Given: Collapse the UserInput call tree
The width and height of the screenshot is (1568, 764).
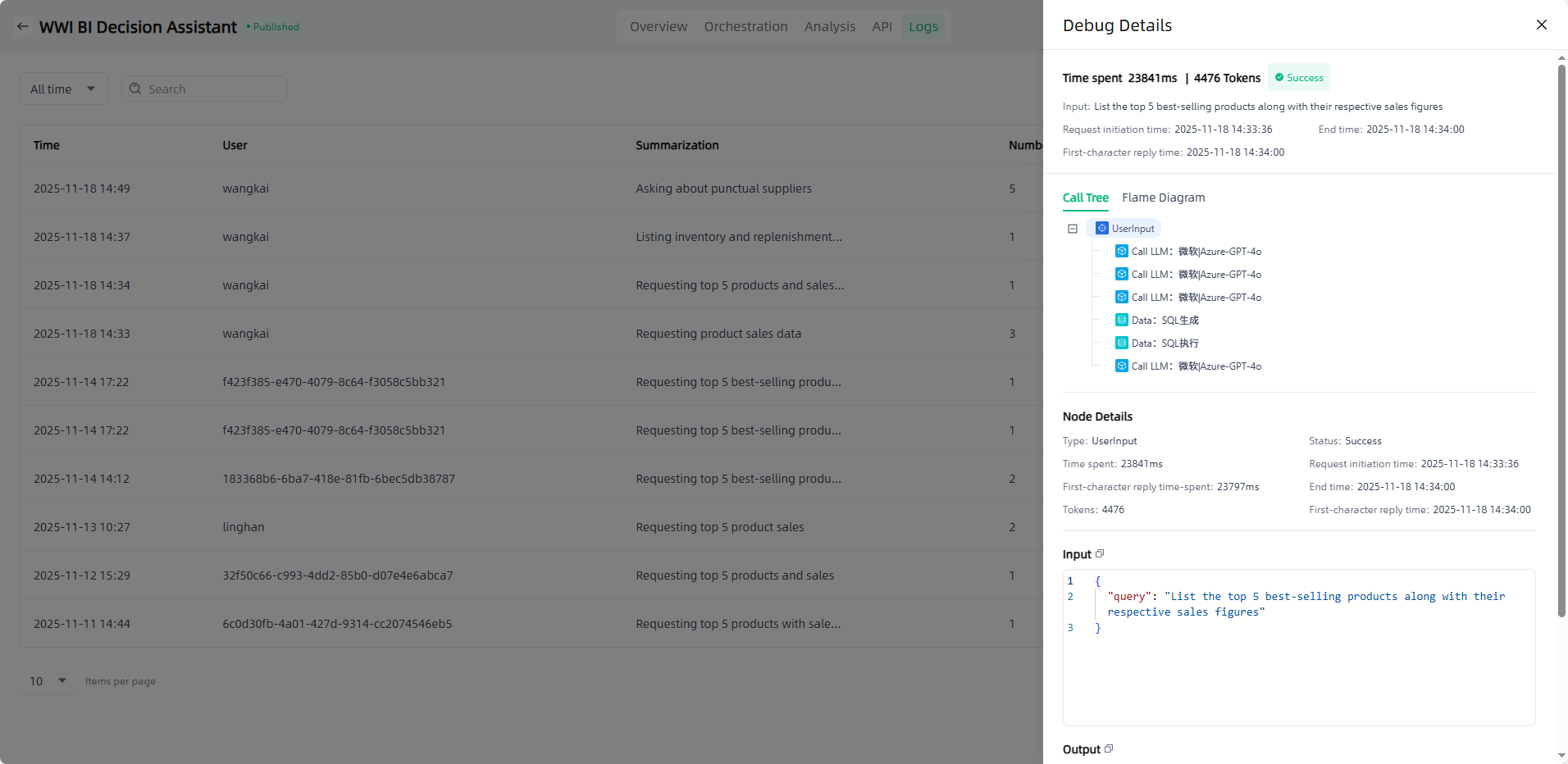Looking at the screenshot, I should [x=1072, y=229].
